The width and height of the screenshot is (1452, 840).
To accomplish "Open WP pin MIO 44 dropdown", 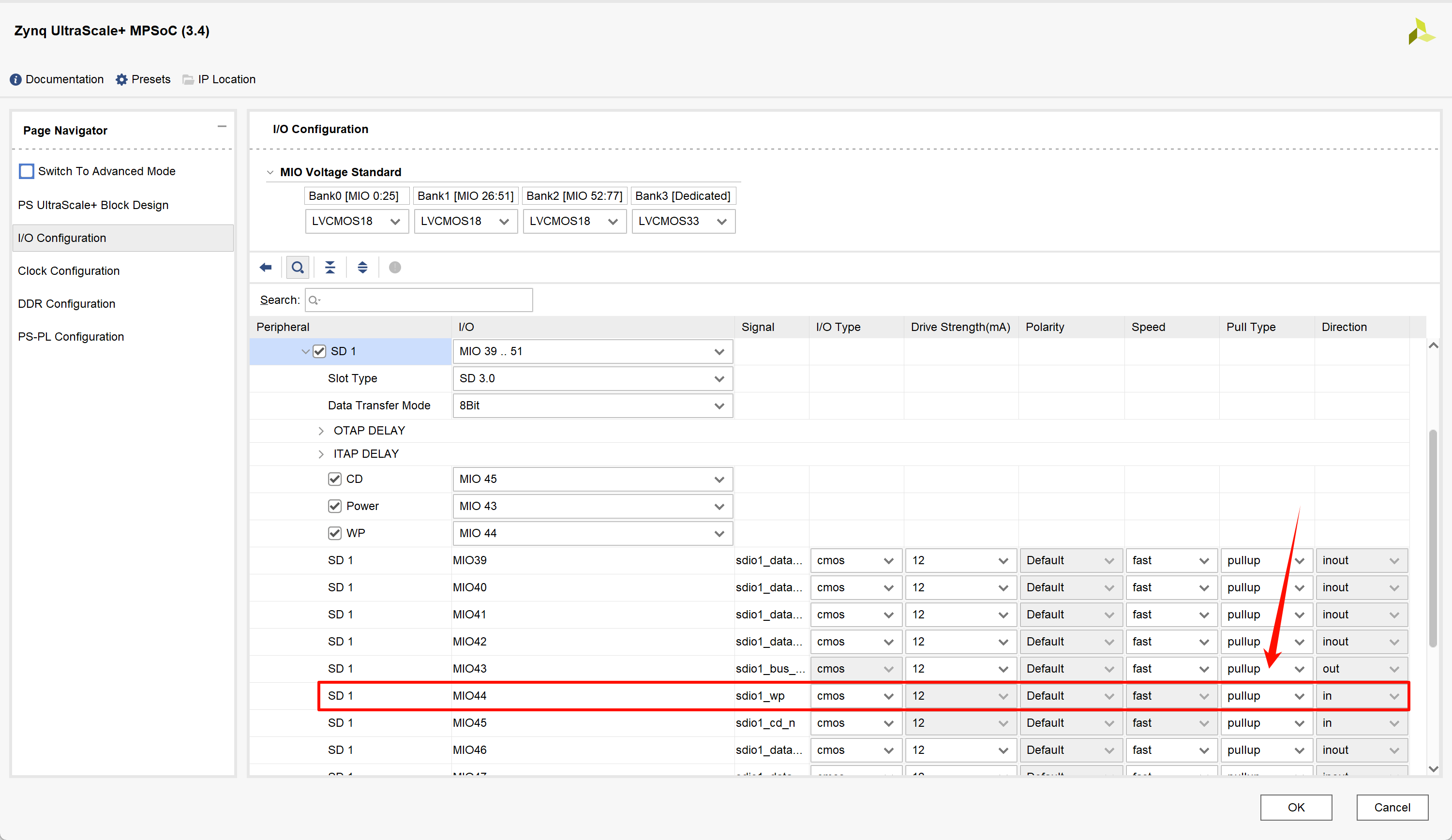I will pos(592,534).
